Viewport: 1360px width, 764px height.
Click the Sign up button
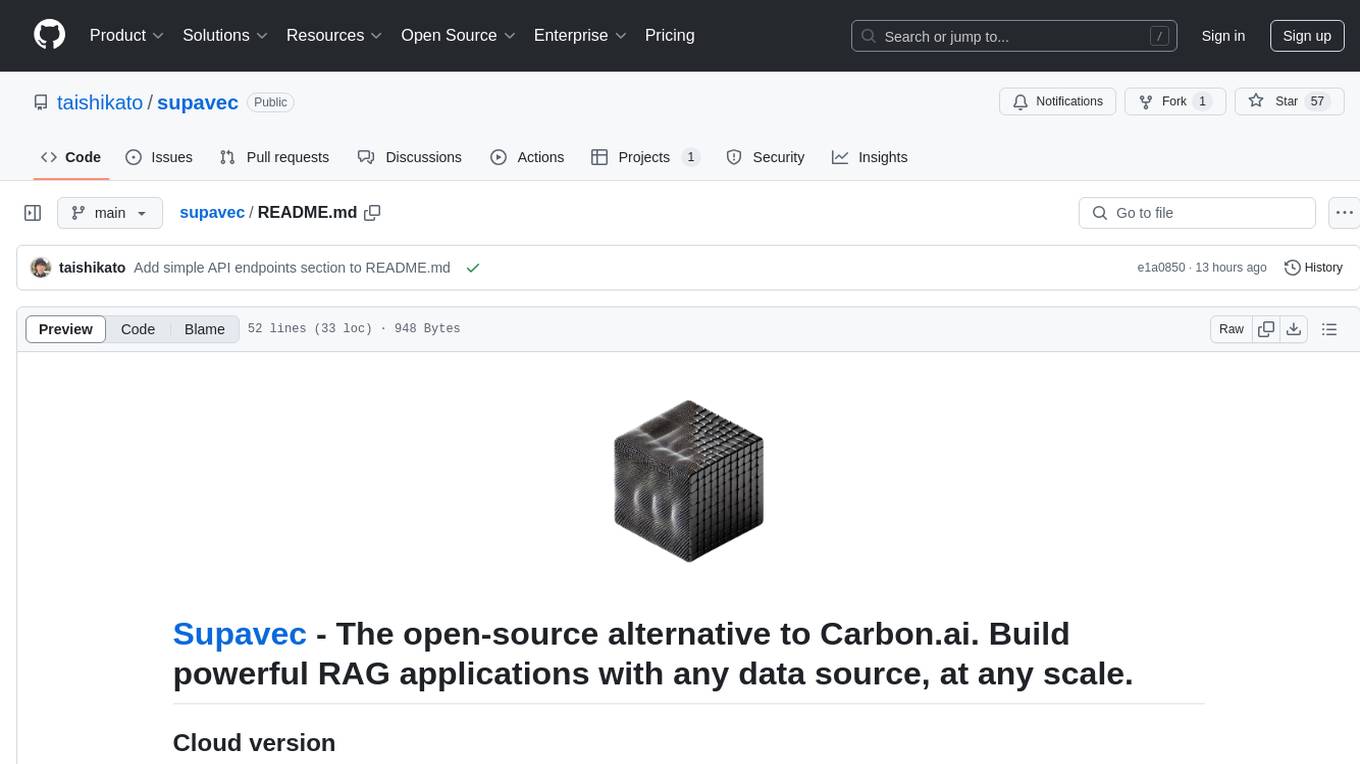pyautogui.click(x=1307, y=36)
